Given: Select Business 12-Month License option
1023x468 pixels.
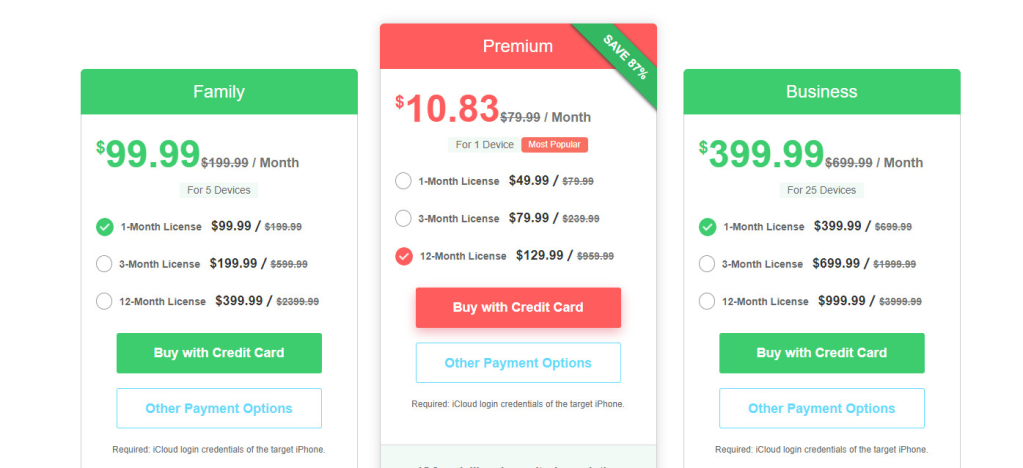Looking at the screenshot, I should (x=707, y=301).
